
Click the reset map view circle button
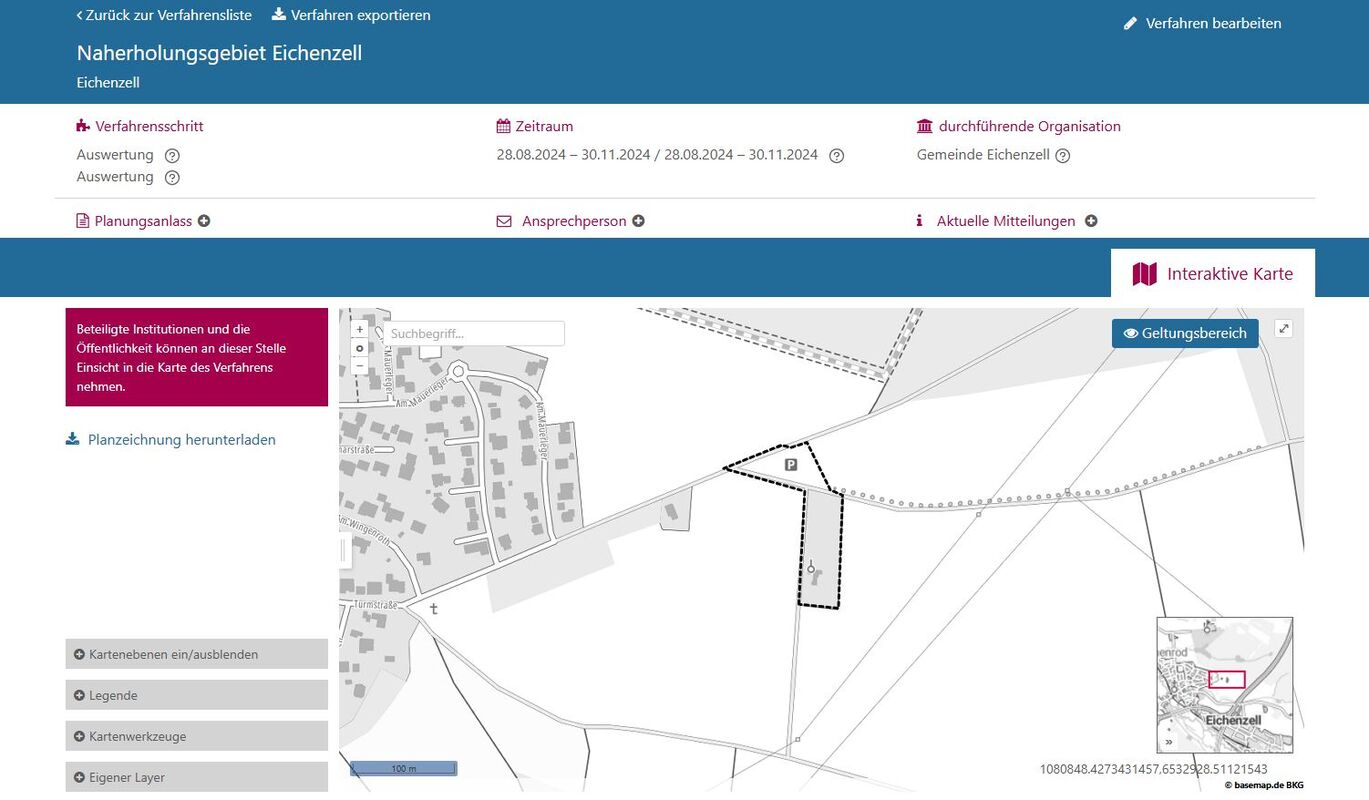click(360, 348)
